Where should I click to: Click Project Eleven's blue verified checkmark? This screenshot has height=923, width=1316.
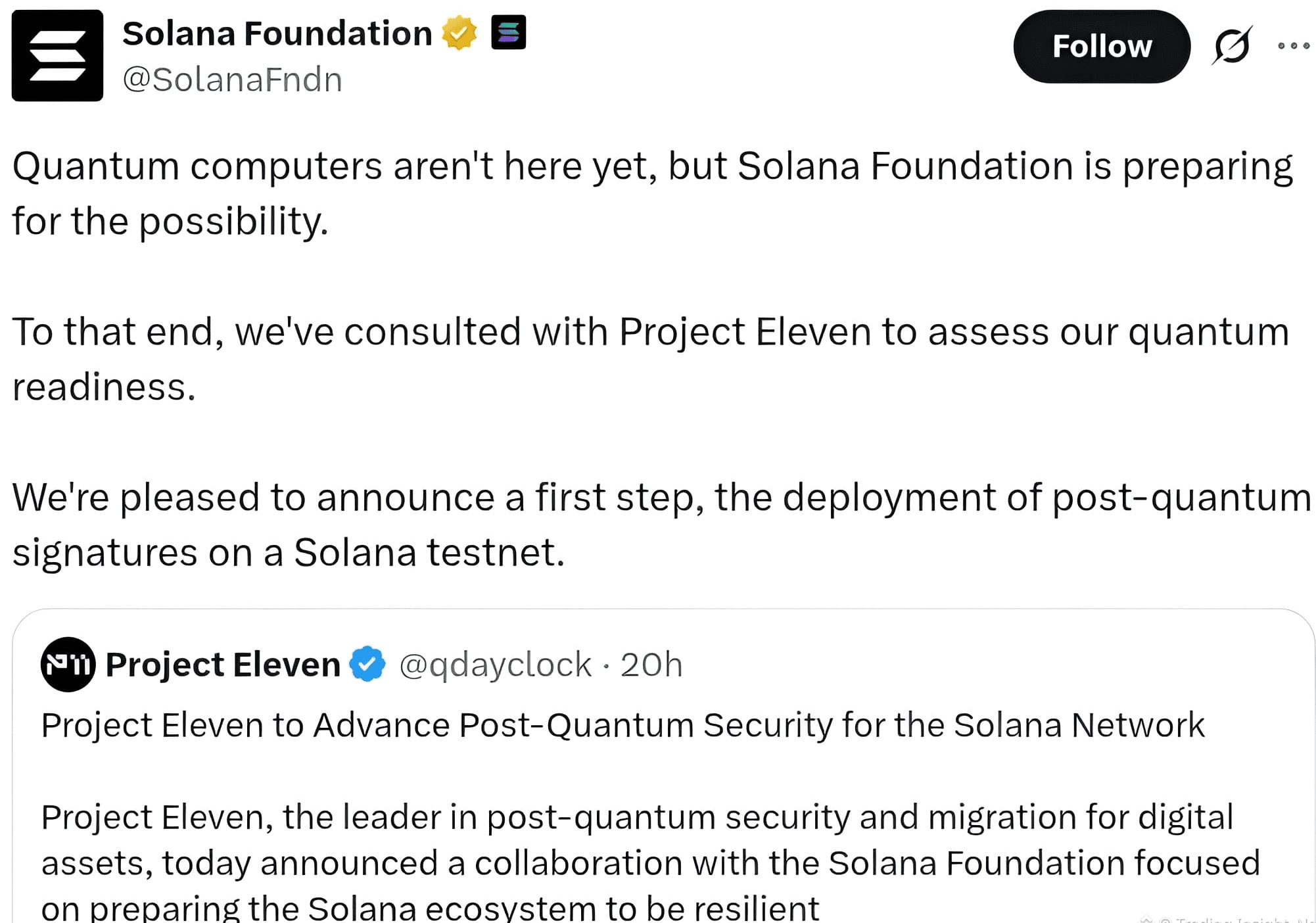coord(367,664)
